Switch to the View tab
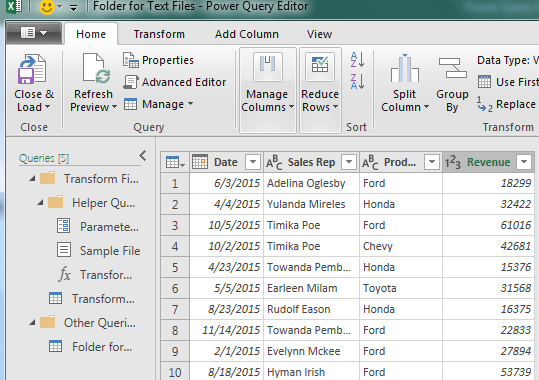Viewport: 539px width, 380px height. pyautogui.click(x=319, y=34)
